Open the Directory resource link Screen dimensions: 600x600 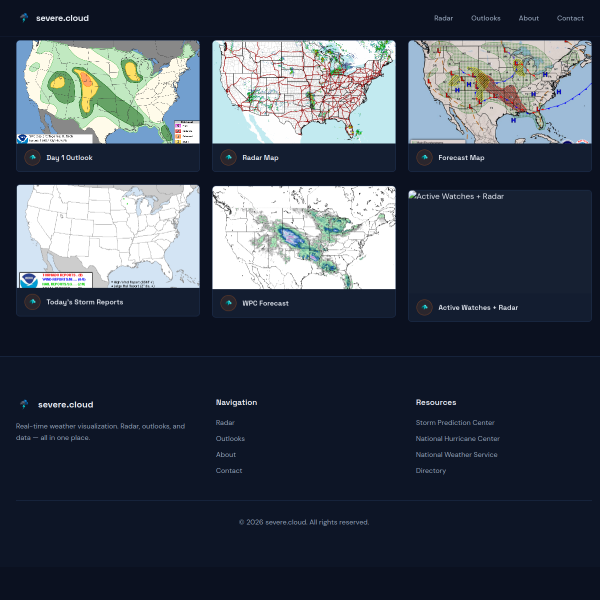tap(430, 471)
